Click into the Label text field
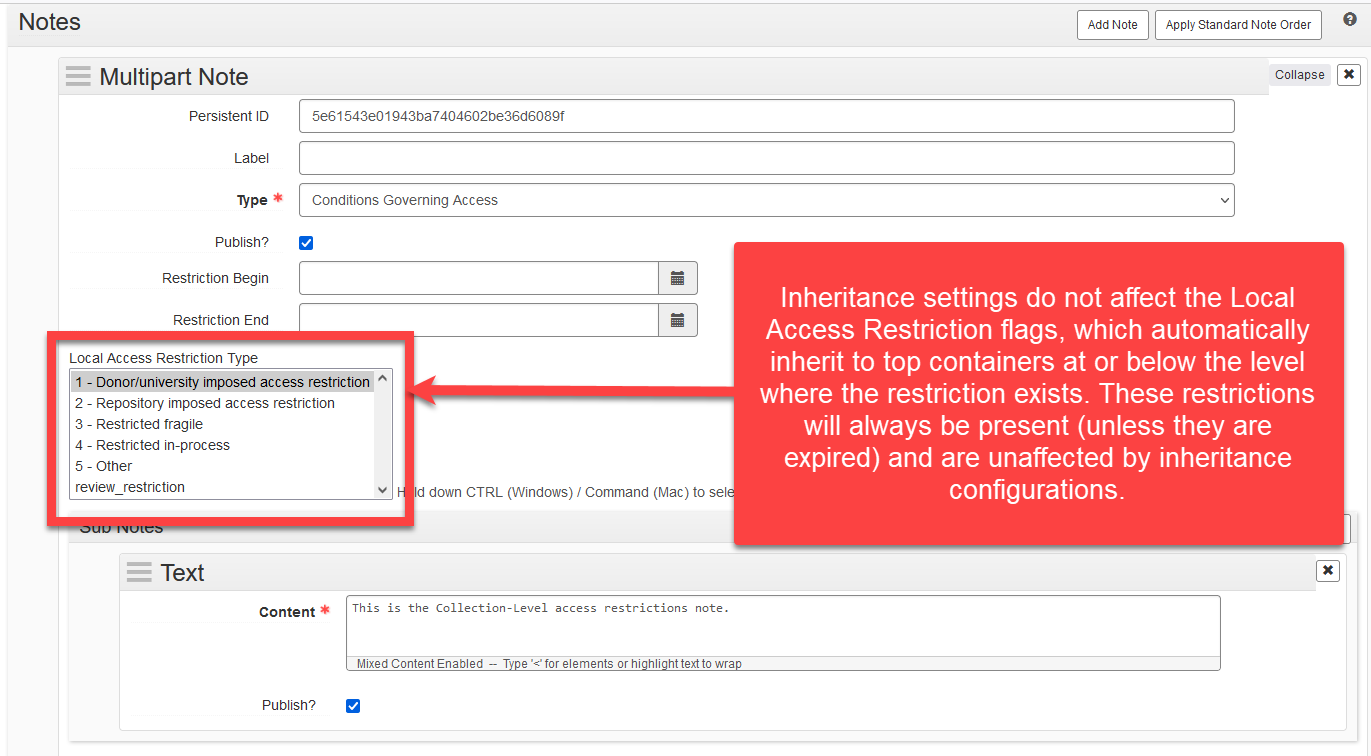Screen dimensions: 1371x756 [x=766, y=158]
